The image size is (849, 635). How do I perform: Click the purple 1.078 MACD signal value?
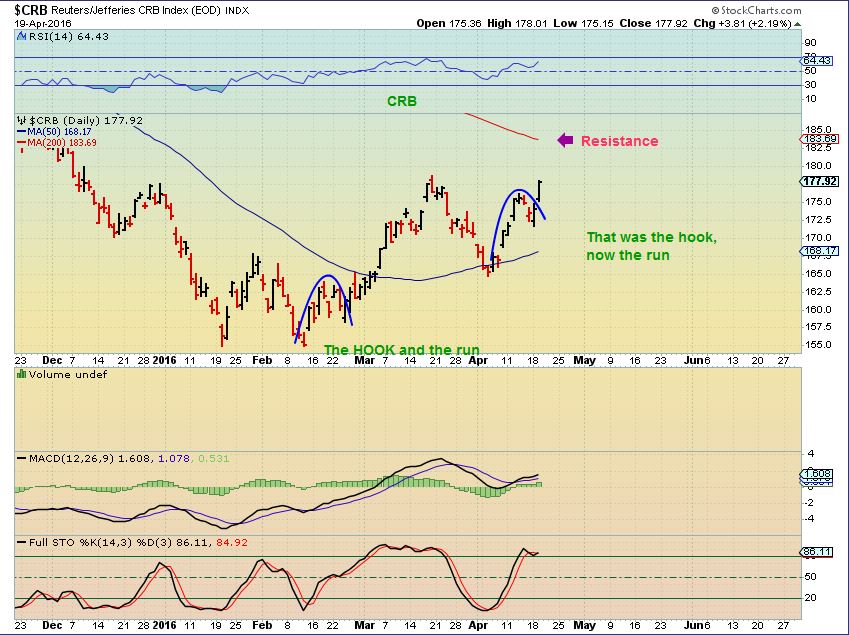(174, 459)
